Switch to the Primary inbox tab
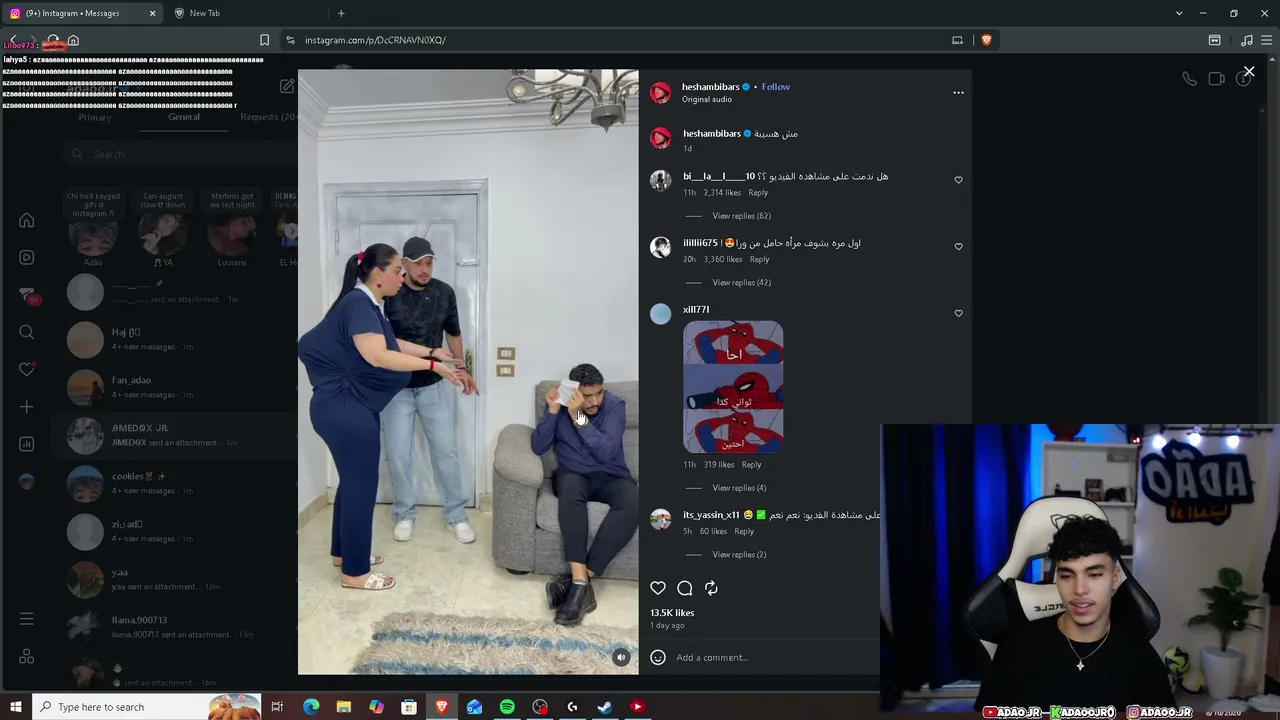Image resolution: width=1280 pixels, height=720 pixels. click(95, 117)
